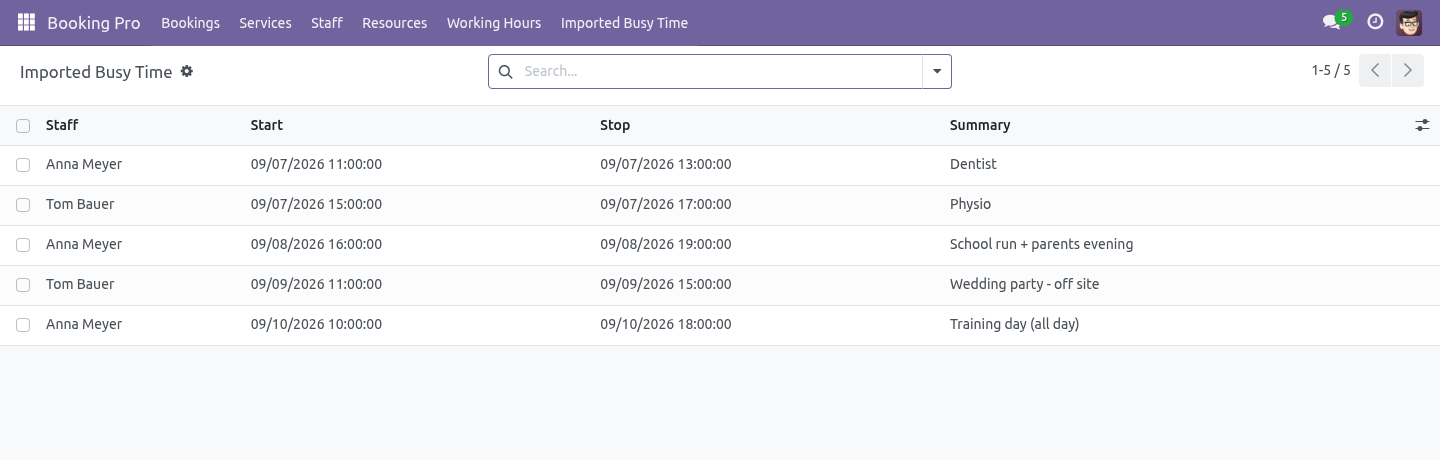Open the Staff menu
Image resolution: width=1440 pixels, height=460 pixels.
(327, 23)
